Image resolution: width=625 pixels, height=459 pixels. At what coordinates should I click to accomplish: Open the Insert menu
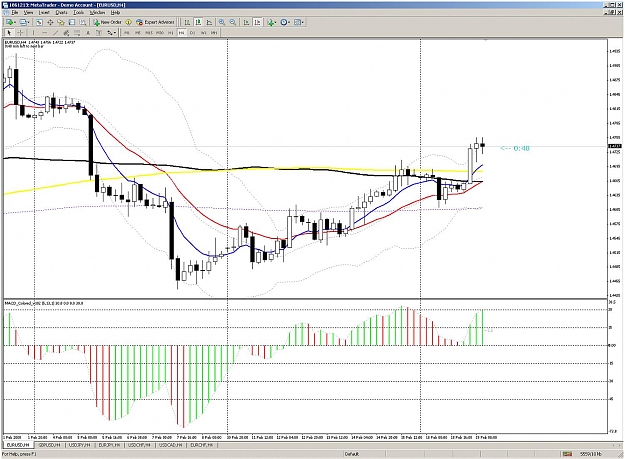click(x=44, y=13)
